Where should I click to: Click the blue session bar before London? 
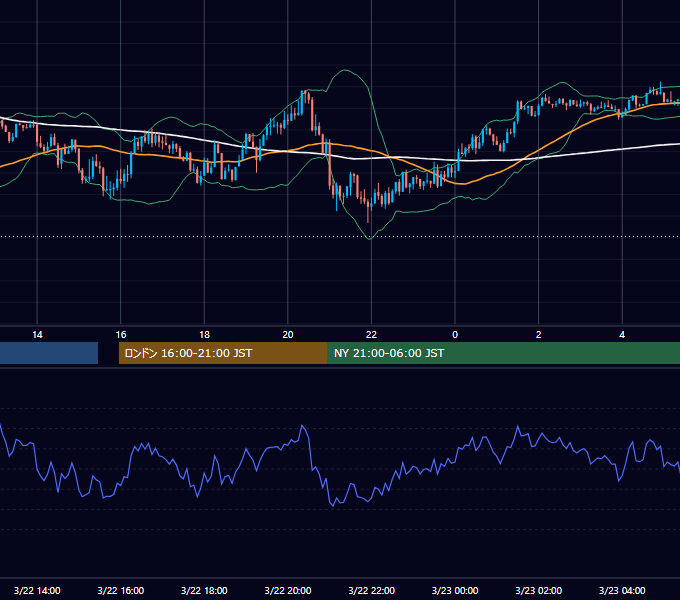coord(49,353)
